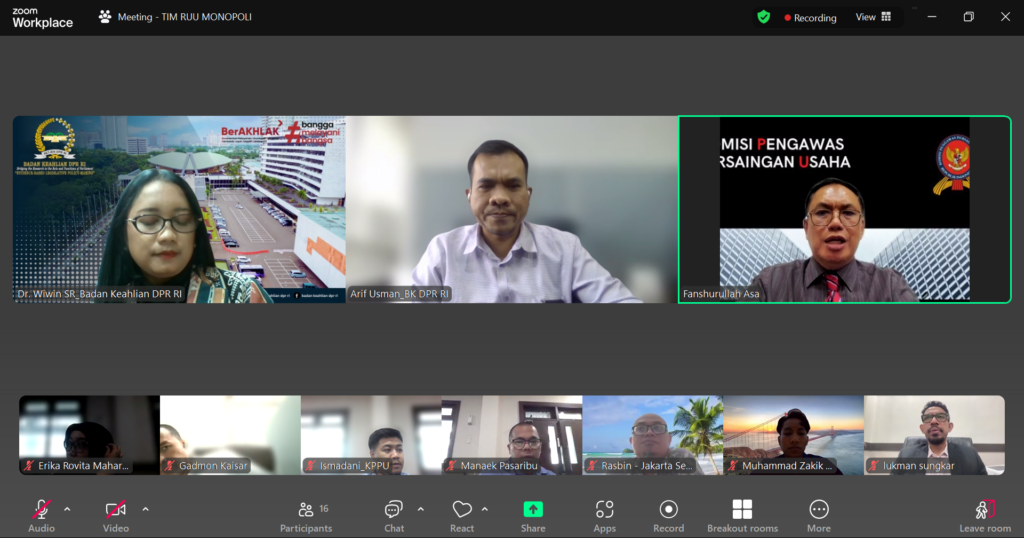Click the green encryption shield icon

tap(764, 17)
